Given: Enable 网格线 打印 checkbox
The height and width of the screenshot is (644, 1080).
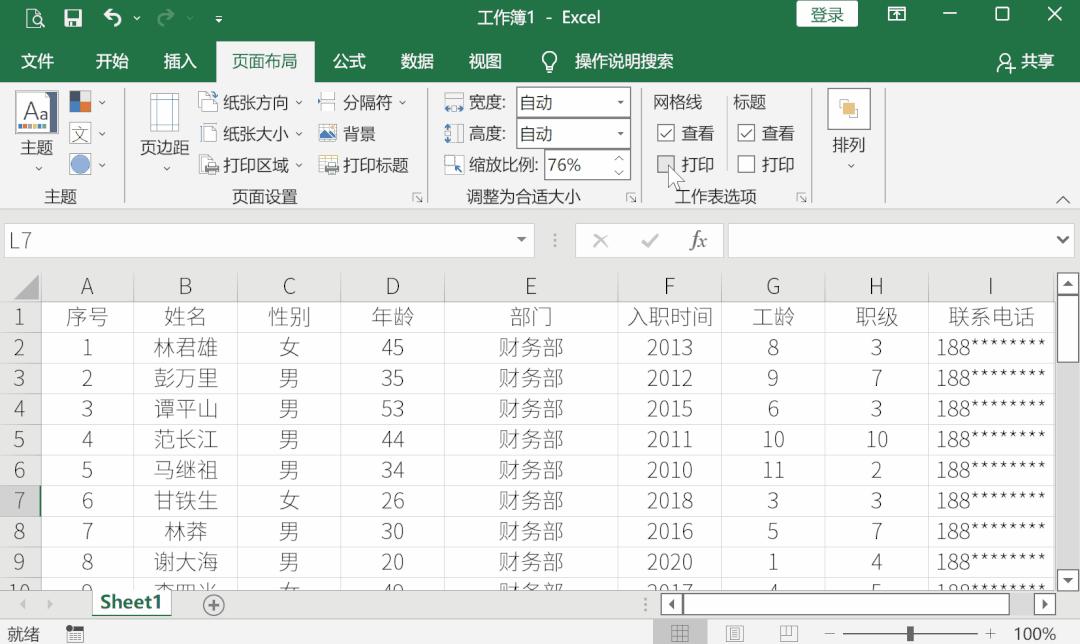Looking at the screenshot, I should tap(666, 164).
